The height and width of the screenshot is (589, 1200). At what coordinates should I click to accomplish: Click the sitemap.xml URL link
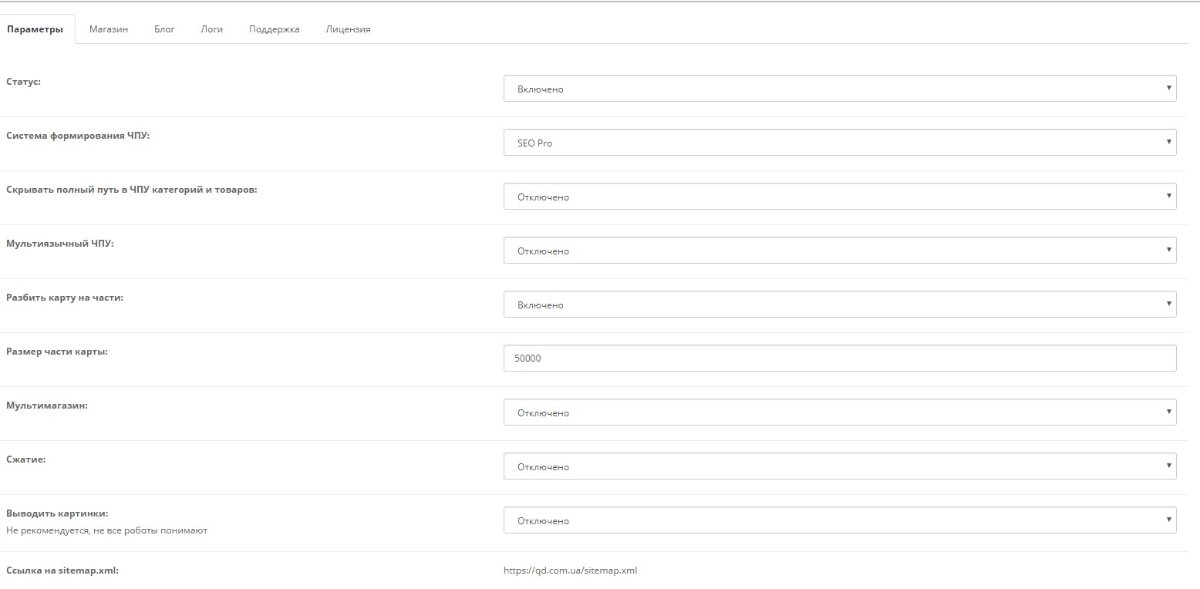pos(570,571)
